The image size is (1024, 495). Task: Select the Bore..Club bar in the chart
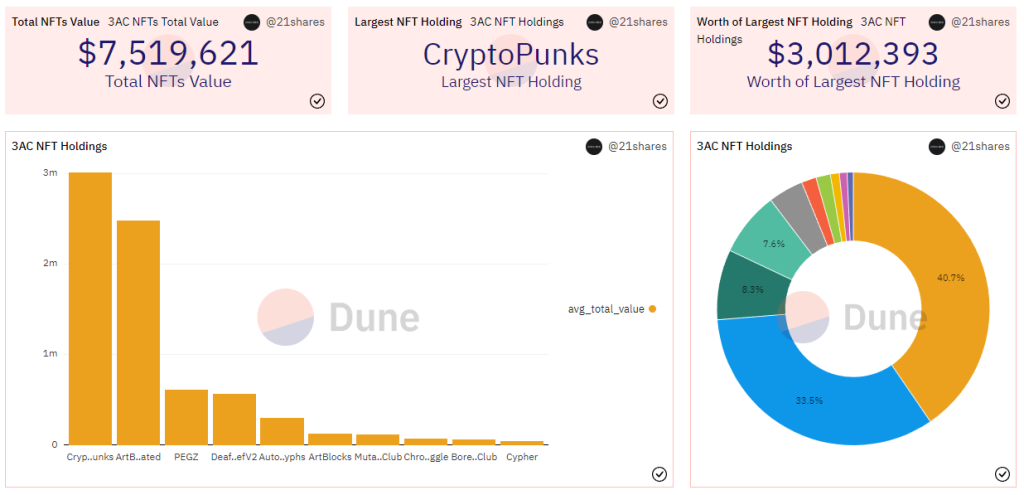pyautogui.click(x=473, y=442)
